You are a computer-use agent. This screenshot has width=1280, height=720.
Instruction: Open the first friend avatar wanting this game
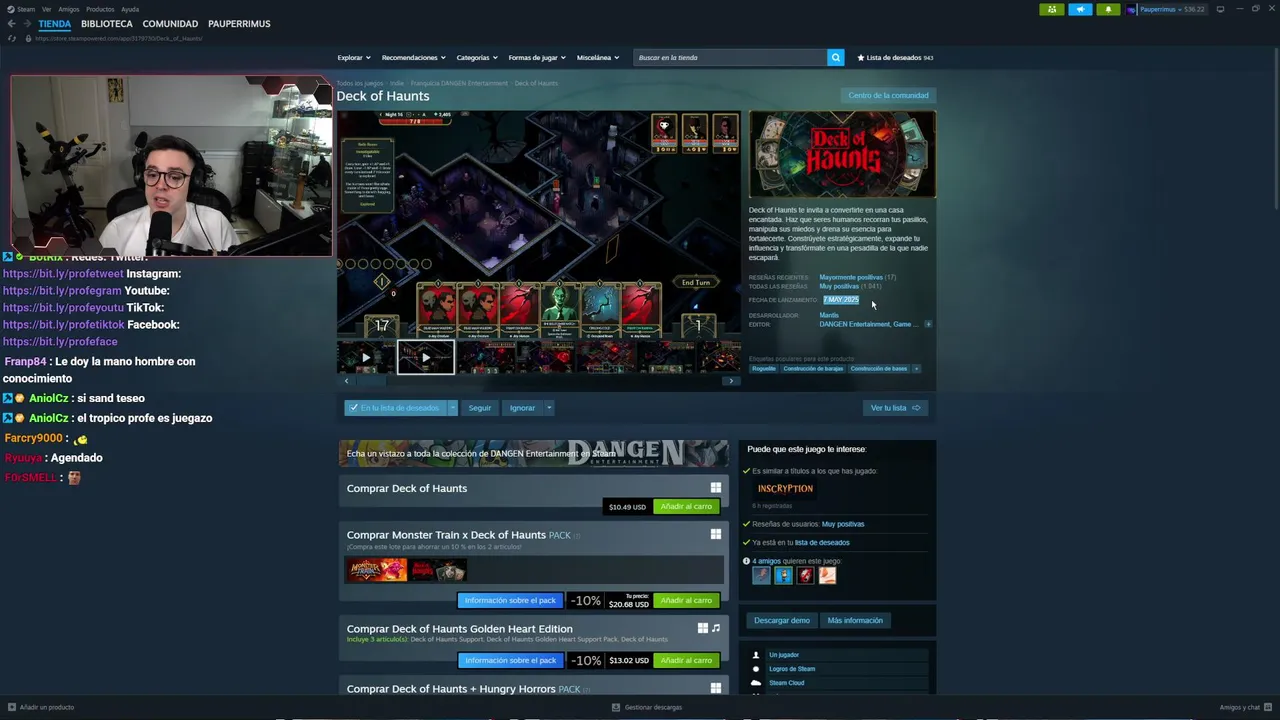(x=761, y=575)
